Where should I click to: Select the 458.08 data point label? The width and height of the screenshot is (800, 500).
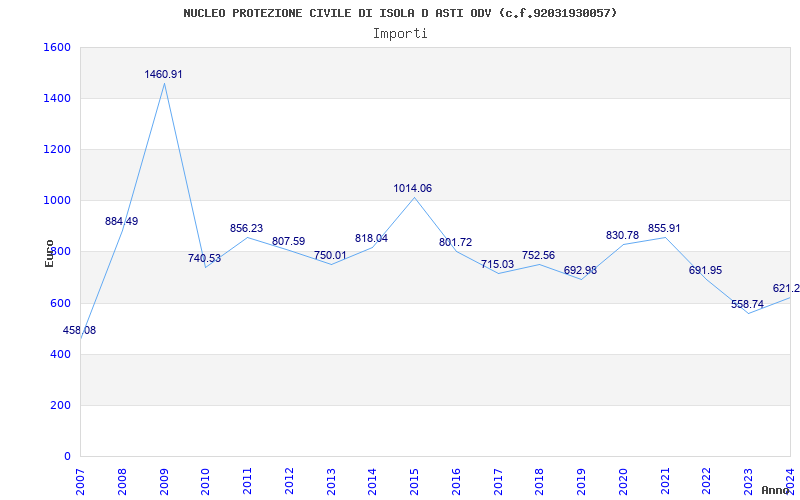click(x=79, y=331)
